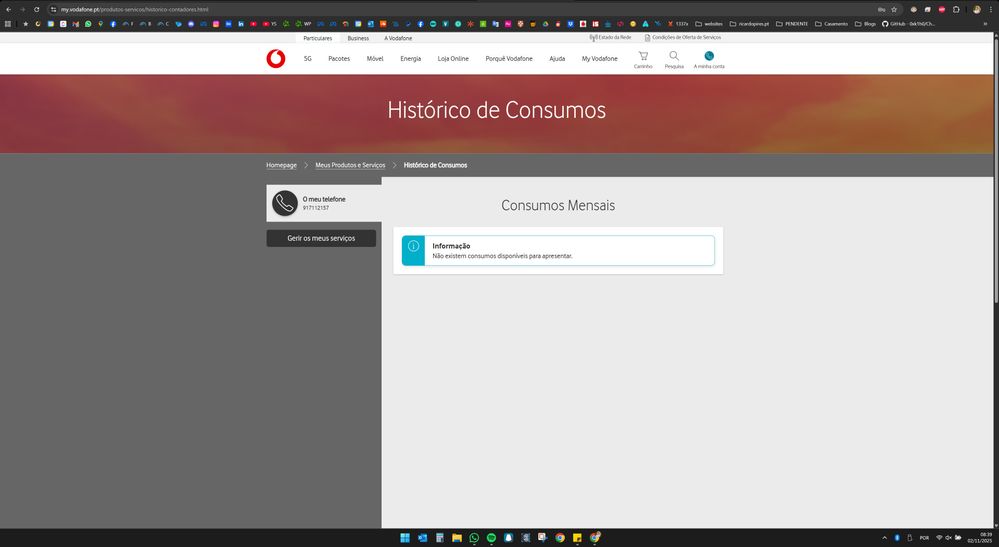Follow the Homepage breadcrumb link

(282, 165)
